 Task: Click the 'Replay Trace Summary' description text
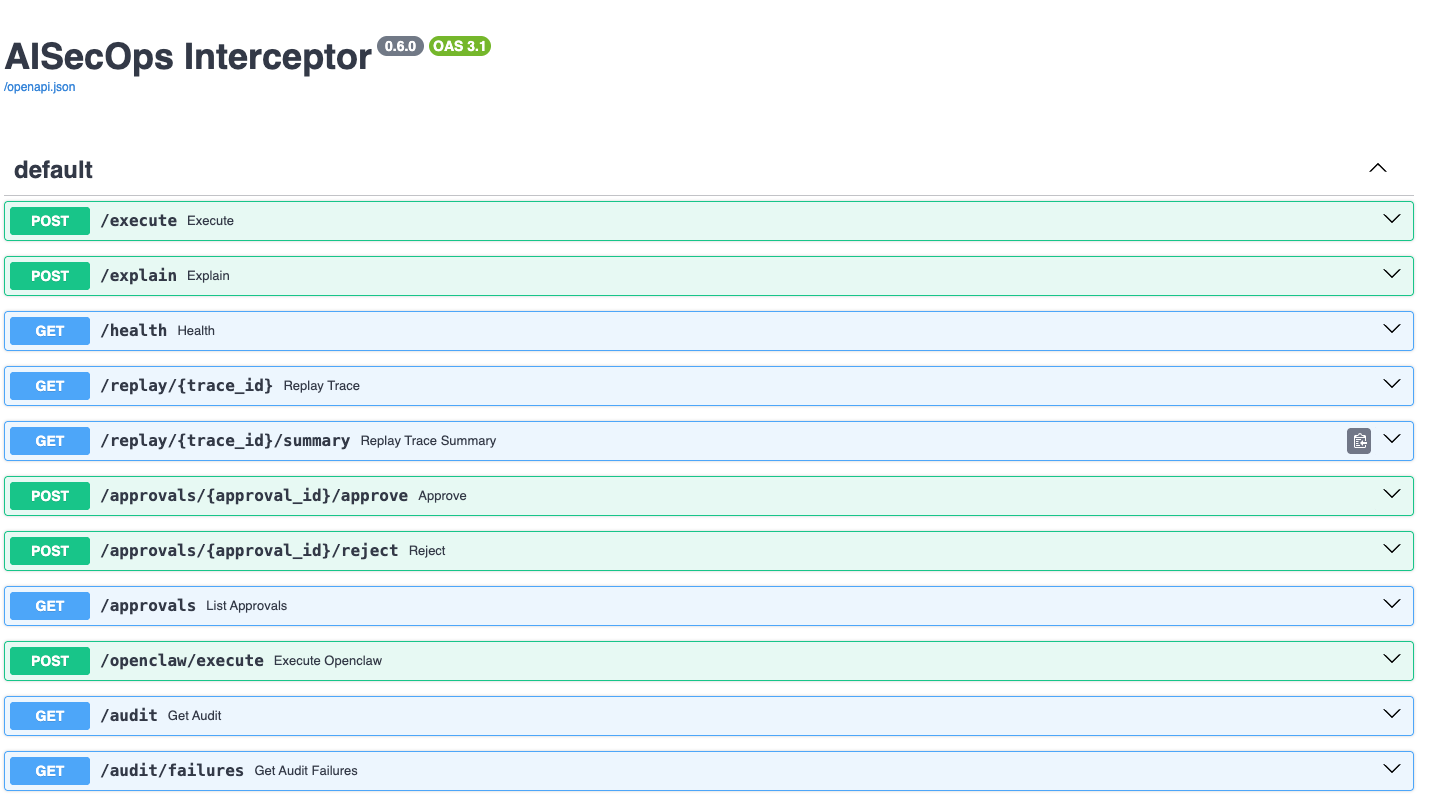[x=428, y=441]
